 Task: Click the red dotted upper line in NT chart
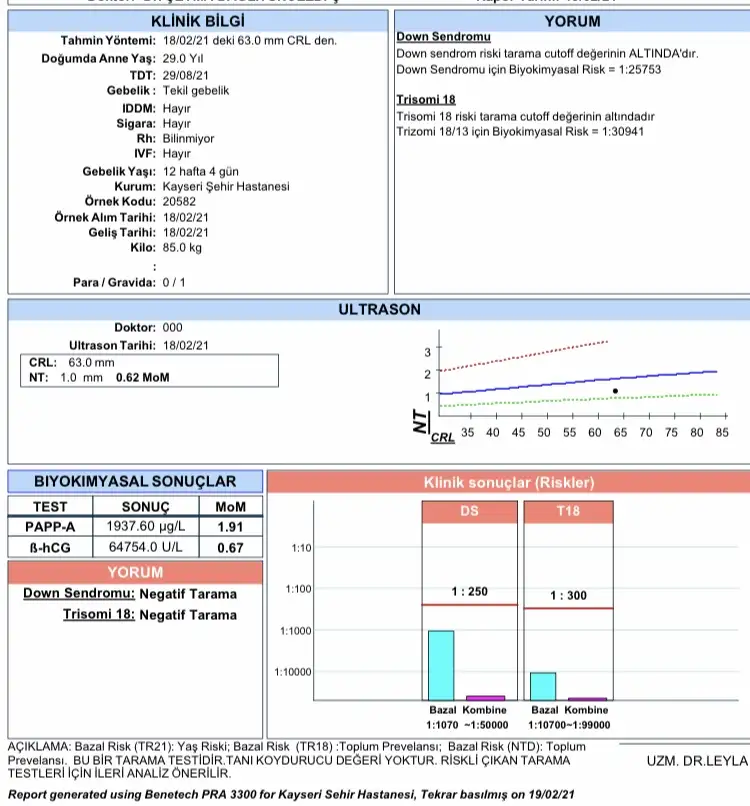pyautogui.click(x=524, y=356)
